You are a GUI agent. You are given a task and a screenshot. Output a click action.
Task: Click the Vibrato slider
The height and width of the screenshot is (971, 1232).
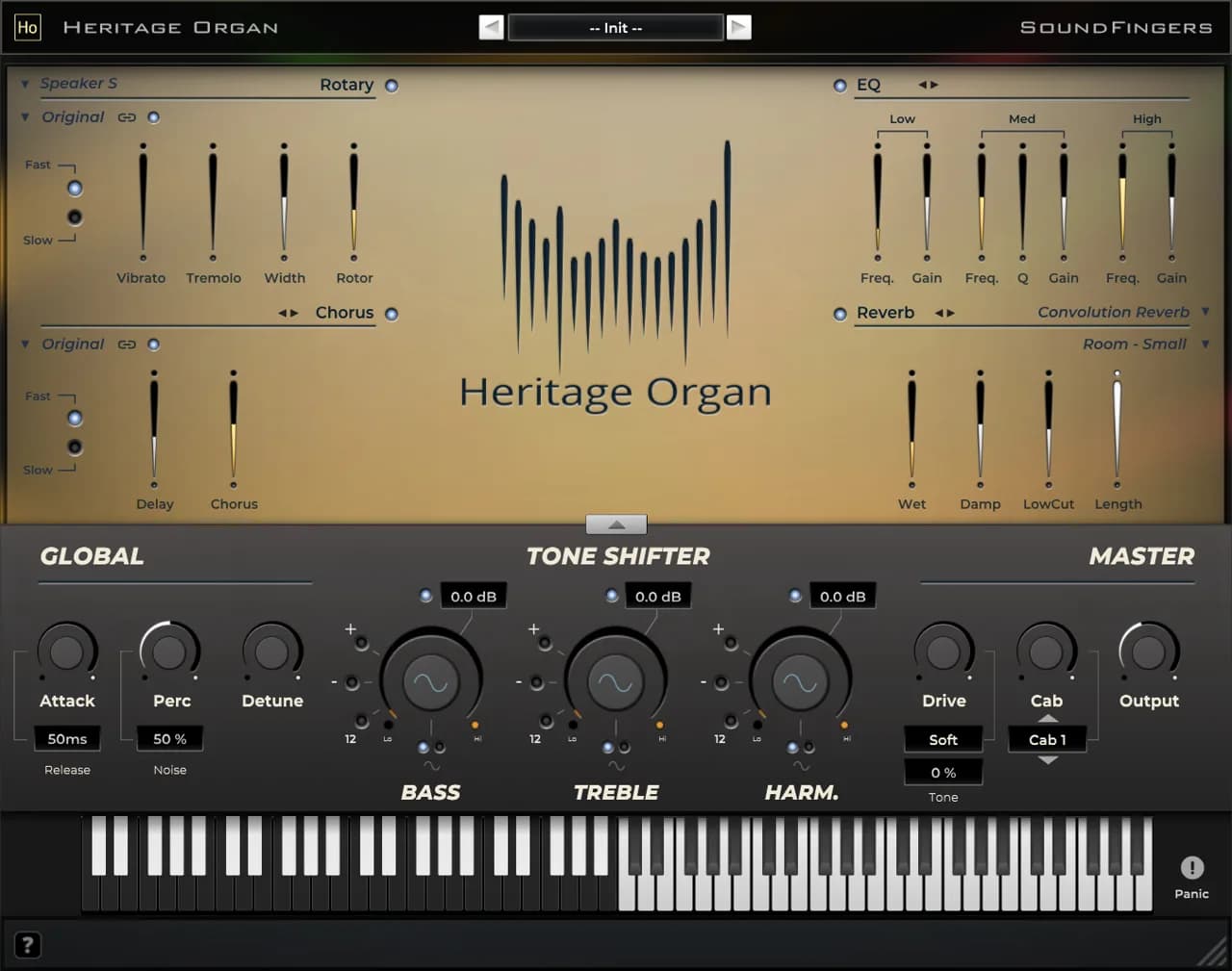143,202
